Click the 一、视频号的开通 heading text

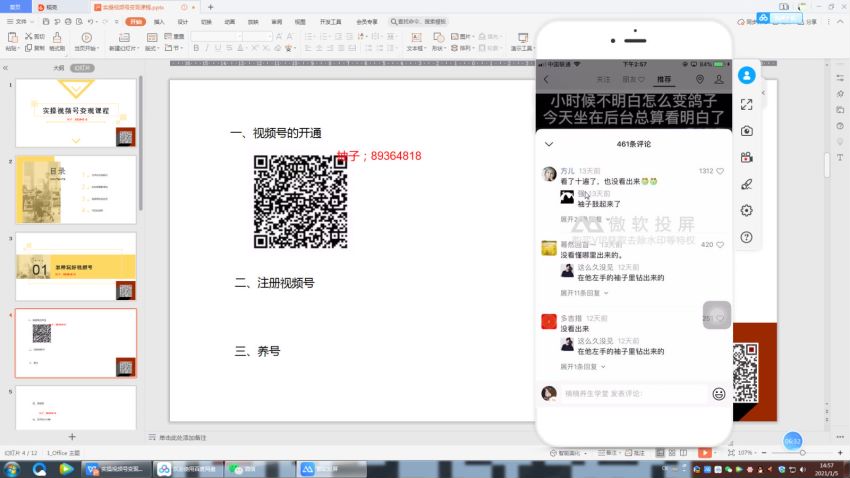(276, 133)
